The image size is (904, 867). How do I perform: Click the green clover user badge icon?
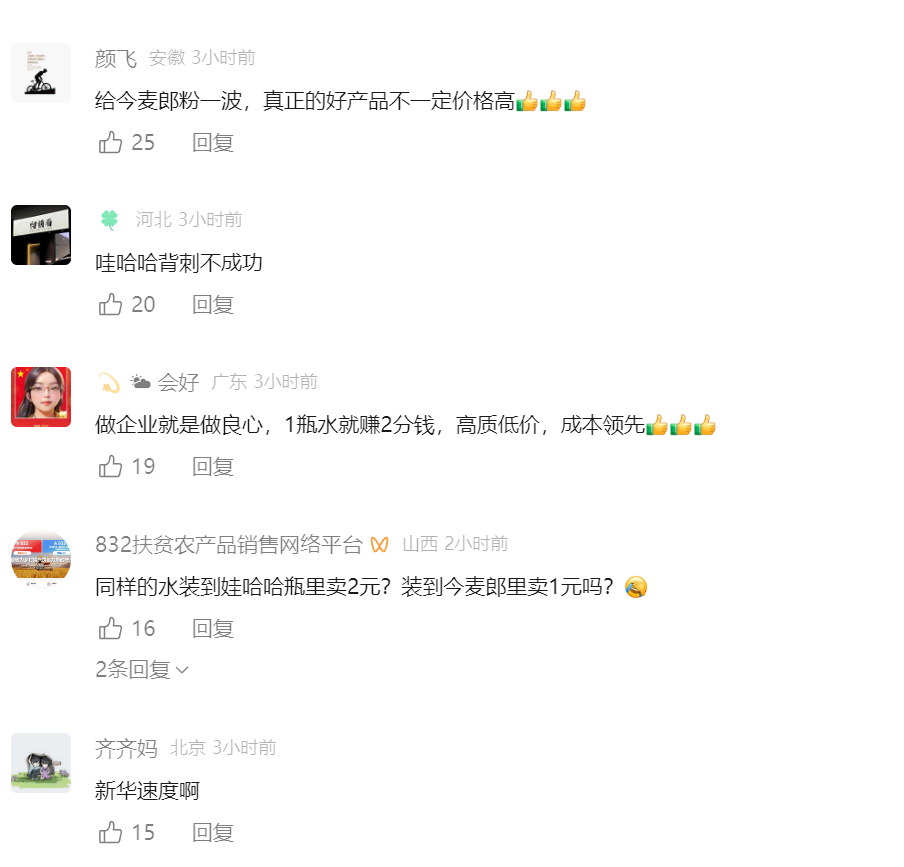(110, 220)
